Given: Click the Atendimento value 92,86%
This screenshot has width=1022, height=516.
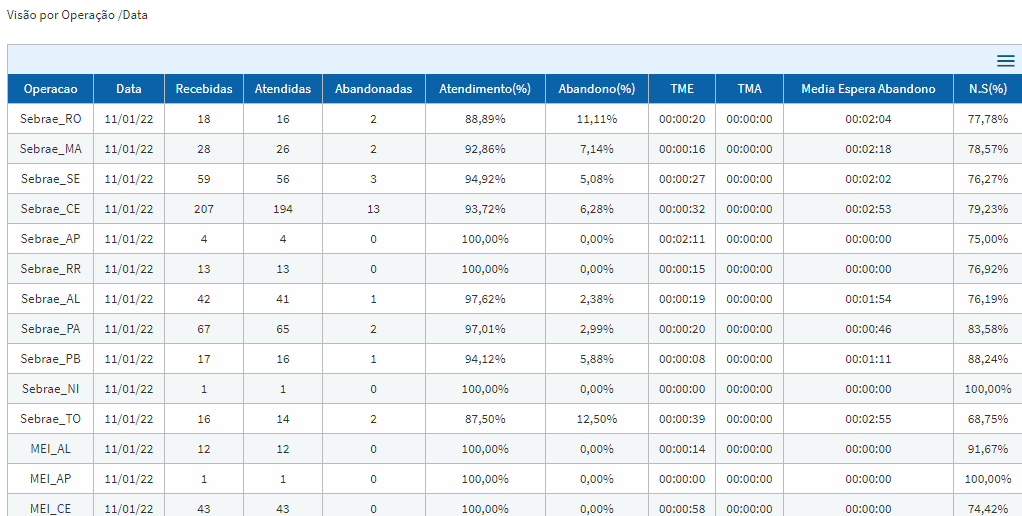Looking at the screenshot, I should (485, 149).
